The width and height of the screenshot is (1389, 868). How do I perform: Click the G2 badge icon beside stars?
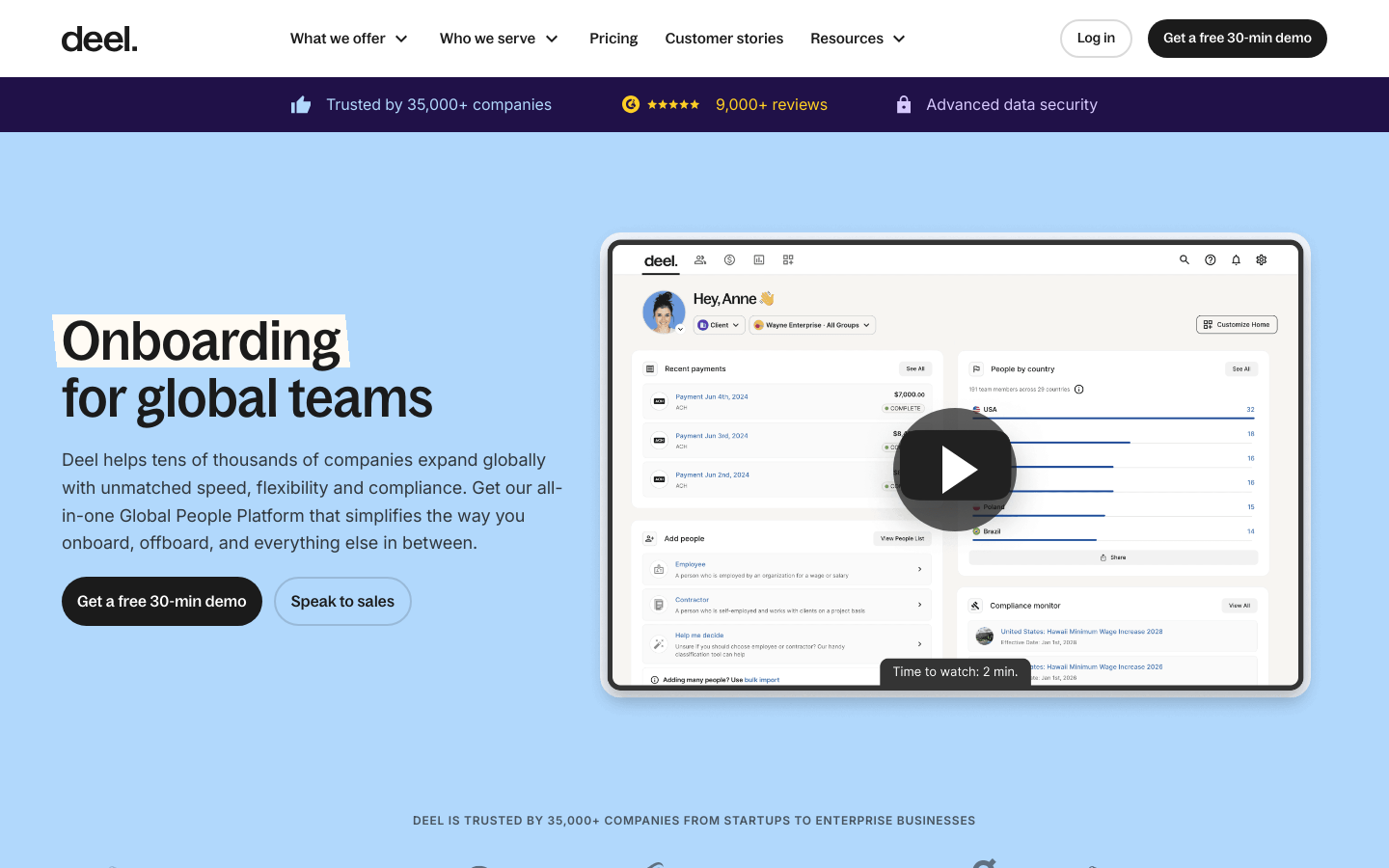(631, 105)
